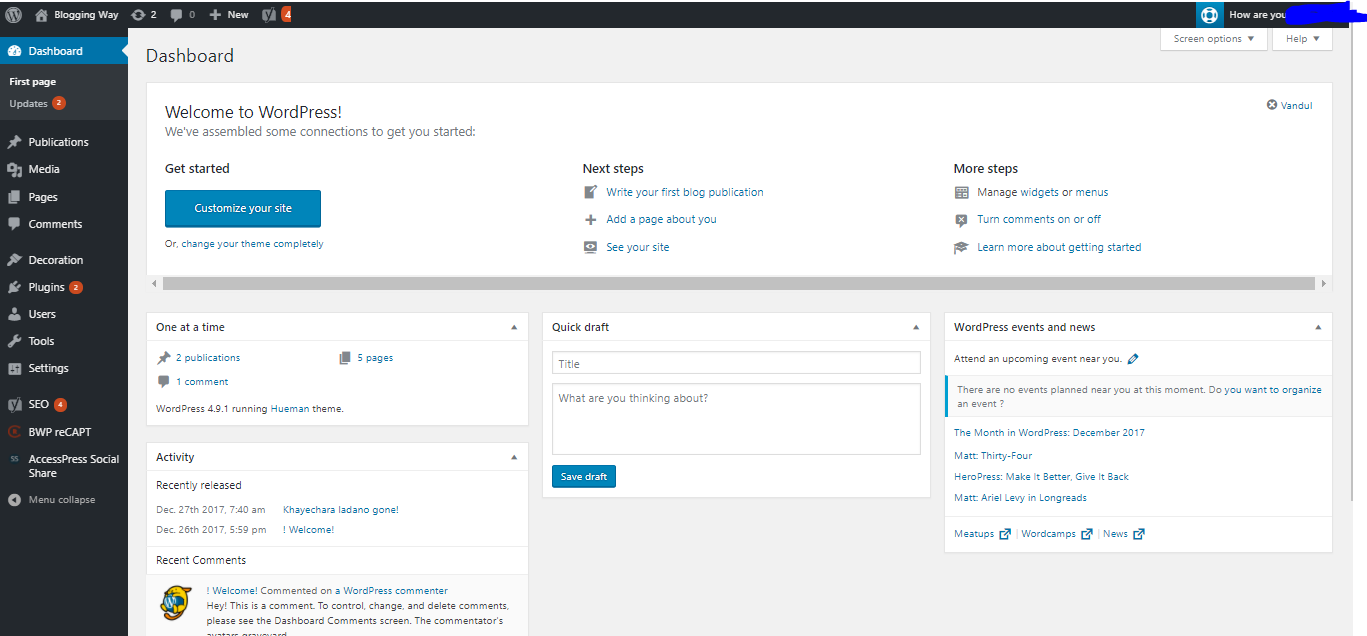Open the Matt: Thirty-Four news link

point(993,456)
